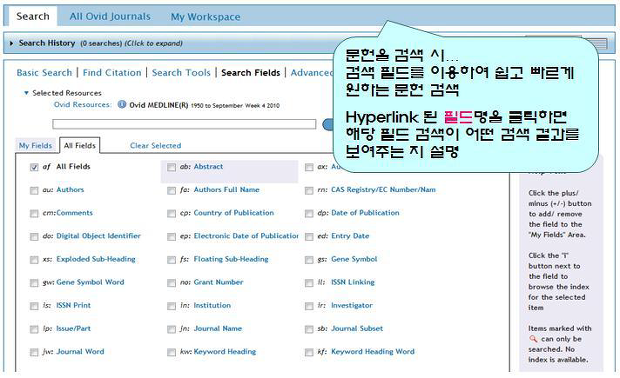Open the Country of Publication field link
Image resolution: width=620 pixels, height=378 pixels.
pyautogui.click(x=234, y=213)
